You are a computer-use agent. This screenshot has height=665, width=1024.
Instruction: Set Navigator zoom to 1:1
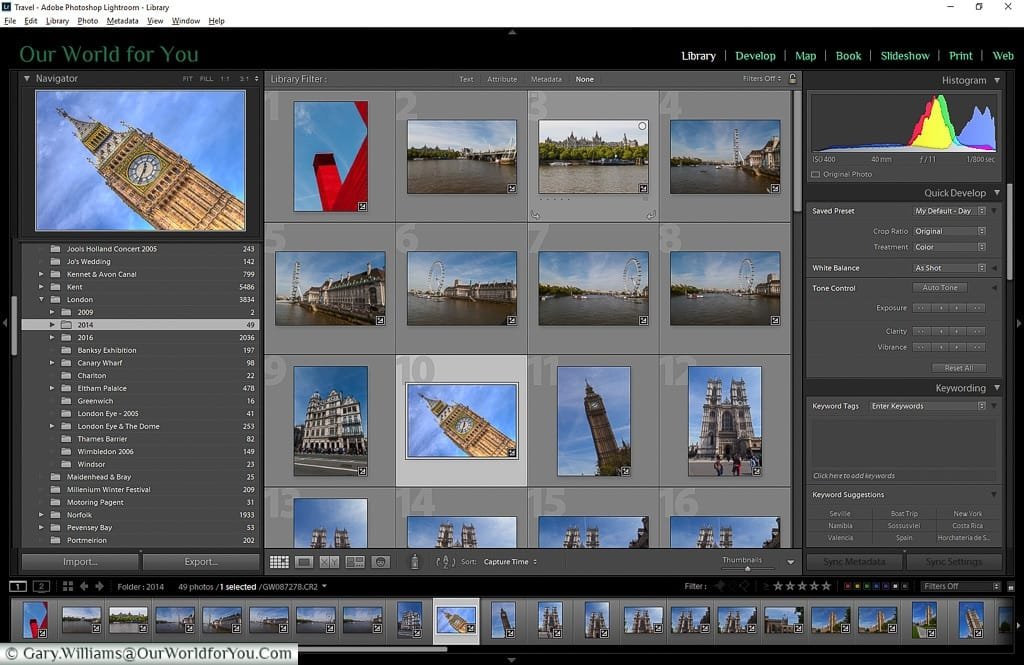pos(225,78)
